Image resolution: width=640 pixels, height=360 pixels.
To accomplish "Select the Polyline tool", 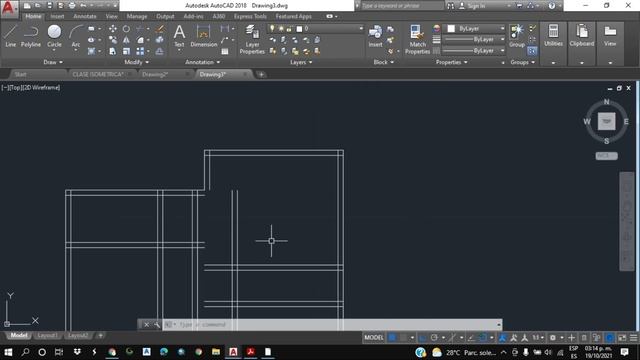I will tap(31, 36).
